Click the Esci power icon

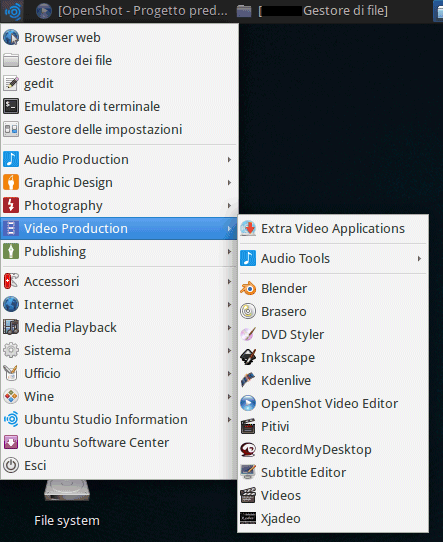[x=11, y=465]
